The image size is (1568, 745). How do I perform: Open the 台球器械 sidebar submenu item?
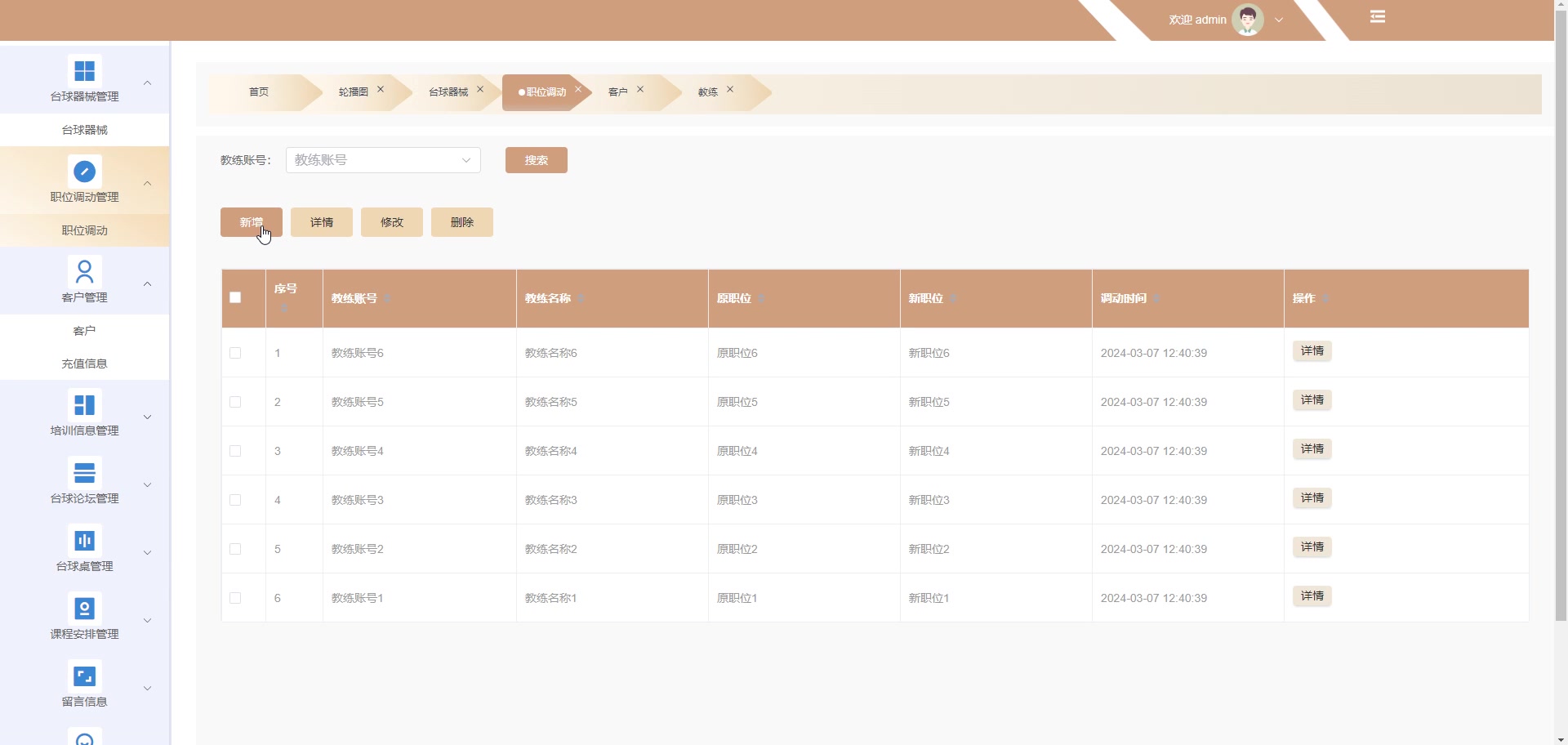85,130
